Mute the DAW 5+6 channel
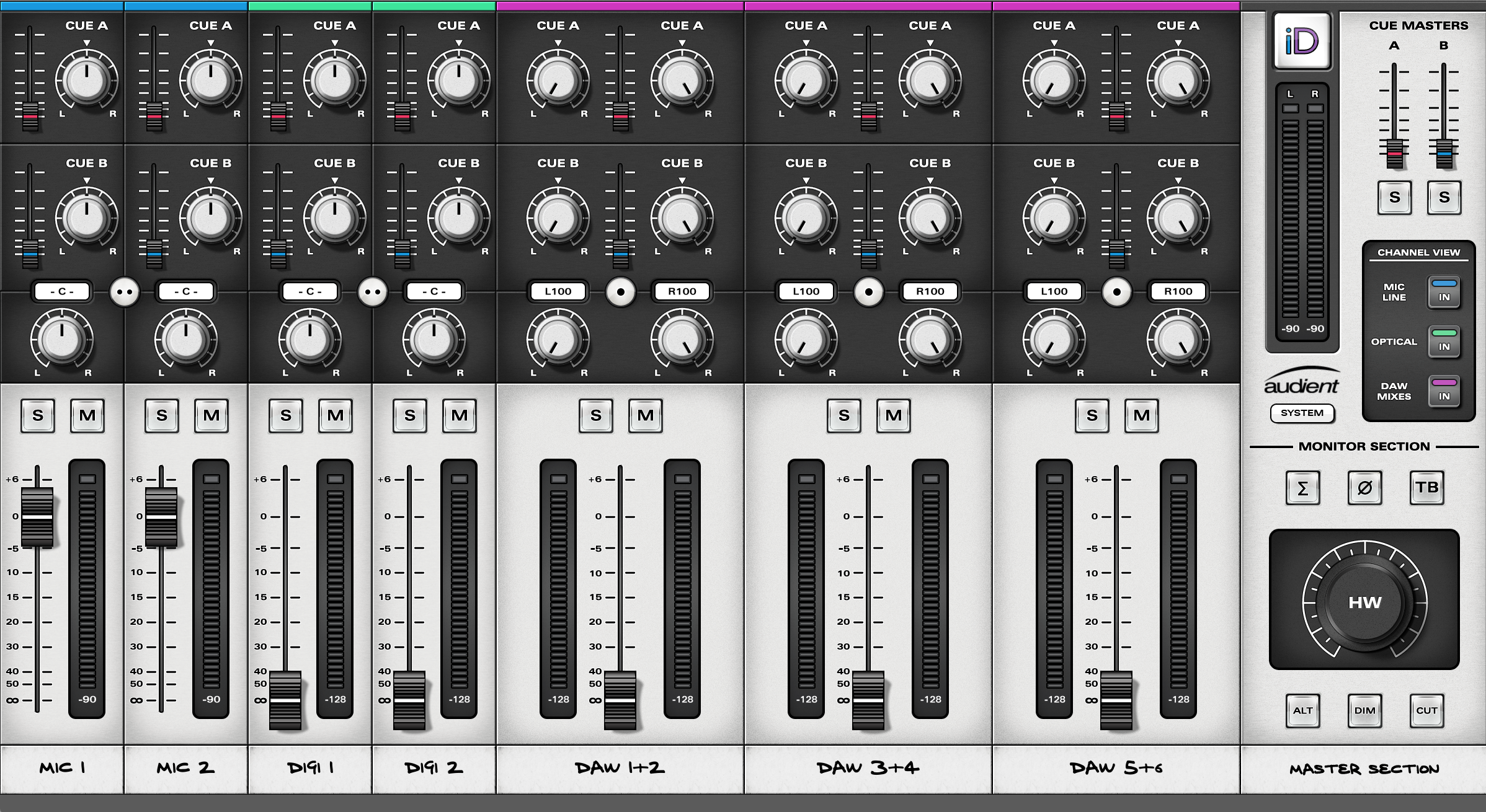Image resolution: width=1486 pixels, height=812 pixels. (x=1142, y=416)
